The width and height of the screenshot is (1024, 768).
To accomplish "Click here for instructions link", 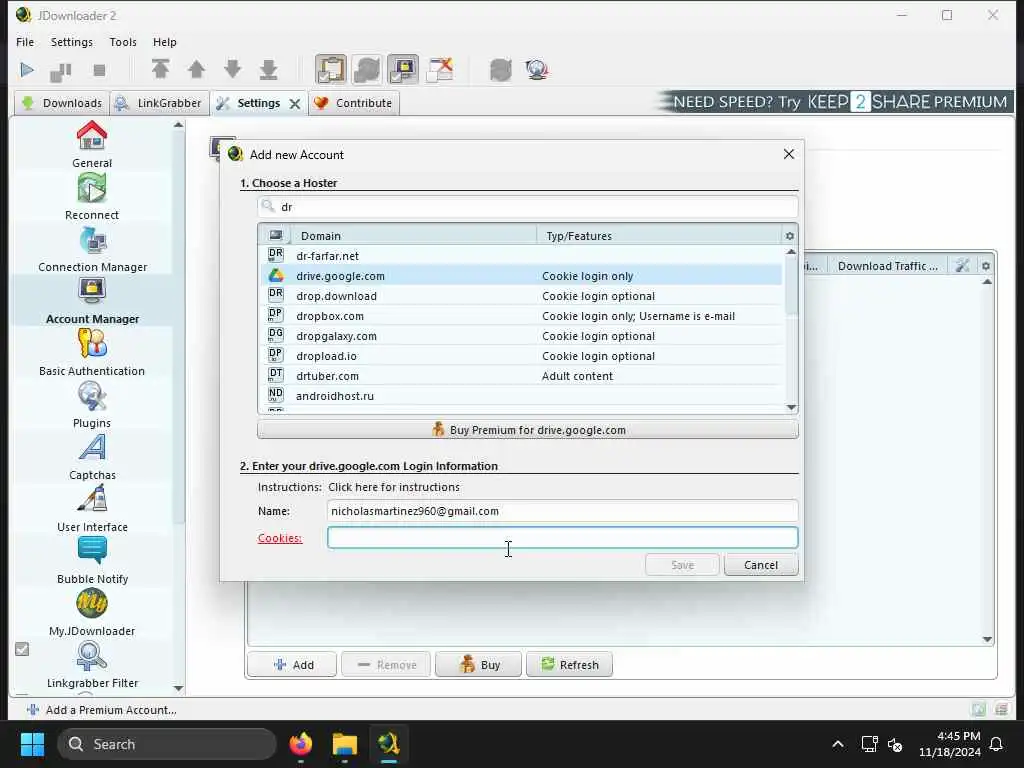I will pyautogui.click(x=394, y=487).
